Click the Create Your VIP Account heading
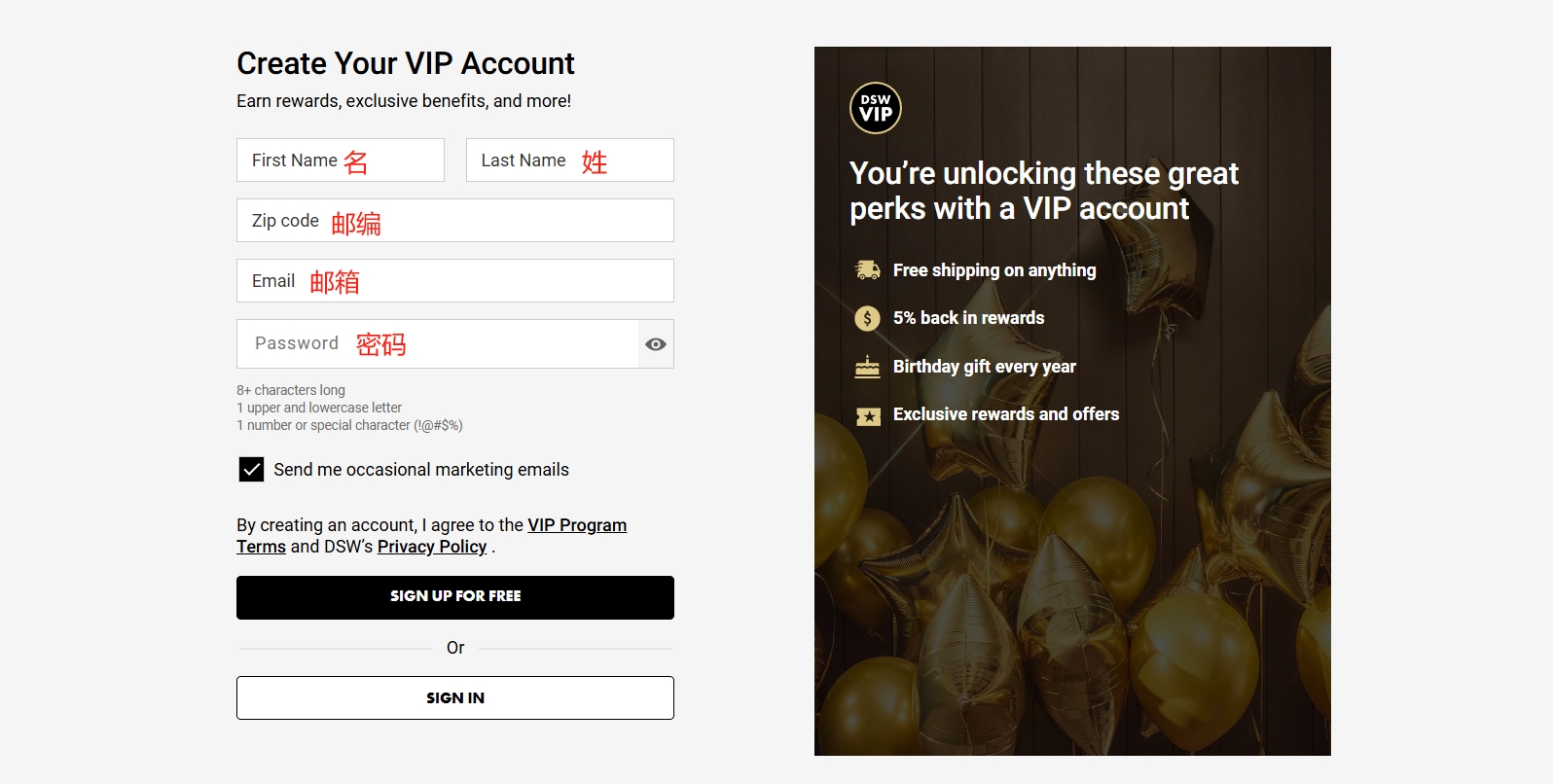 tap(405, 63)
